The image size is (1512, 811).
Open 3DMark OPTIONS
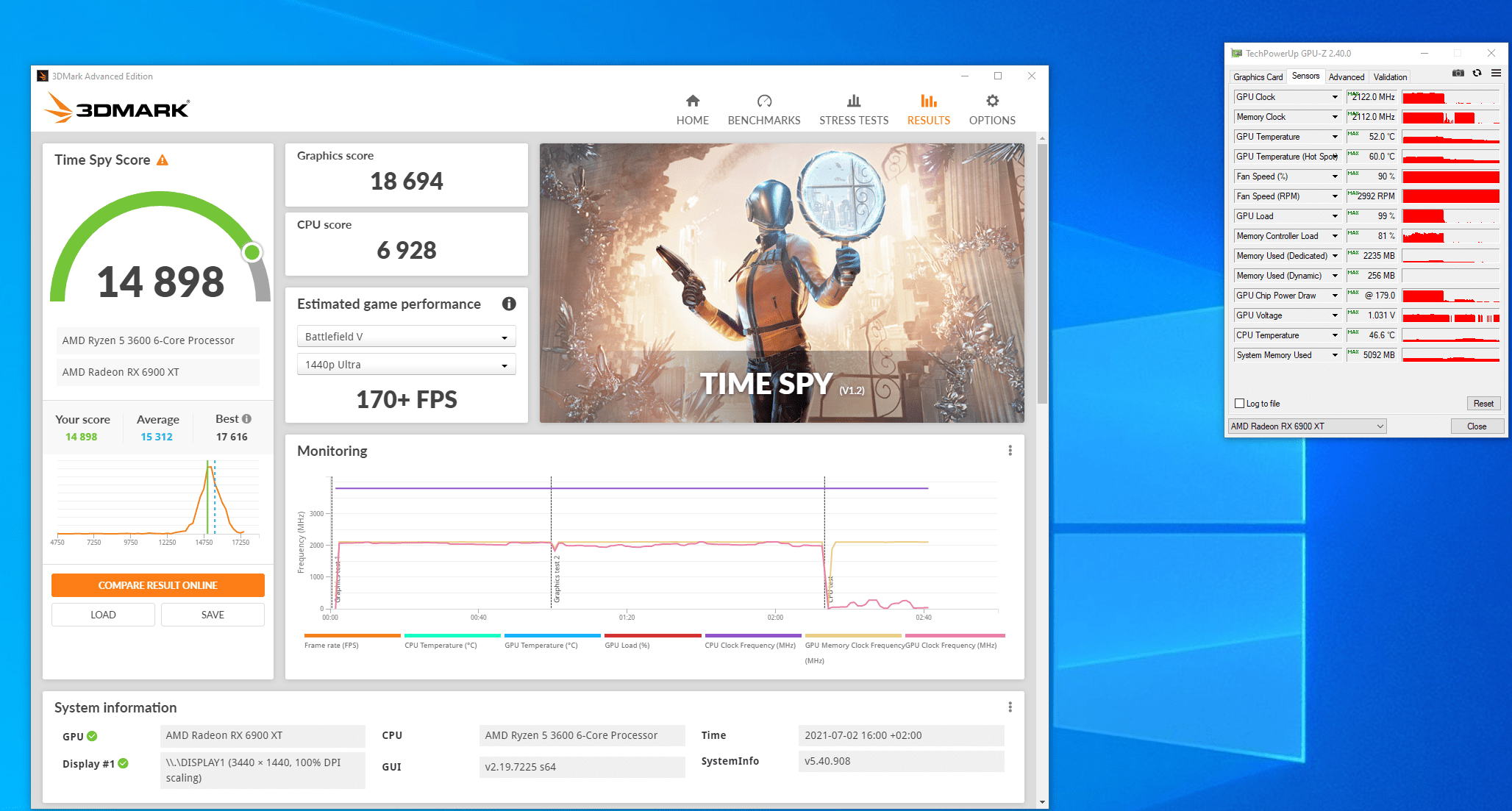tap(991, 110)
